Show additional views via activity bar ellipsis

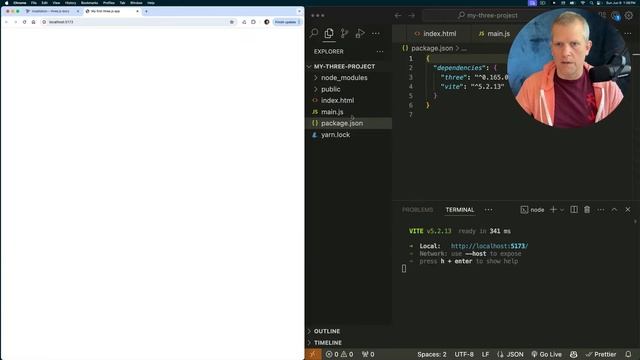pos(376,33)
